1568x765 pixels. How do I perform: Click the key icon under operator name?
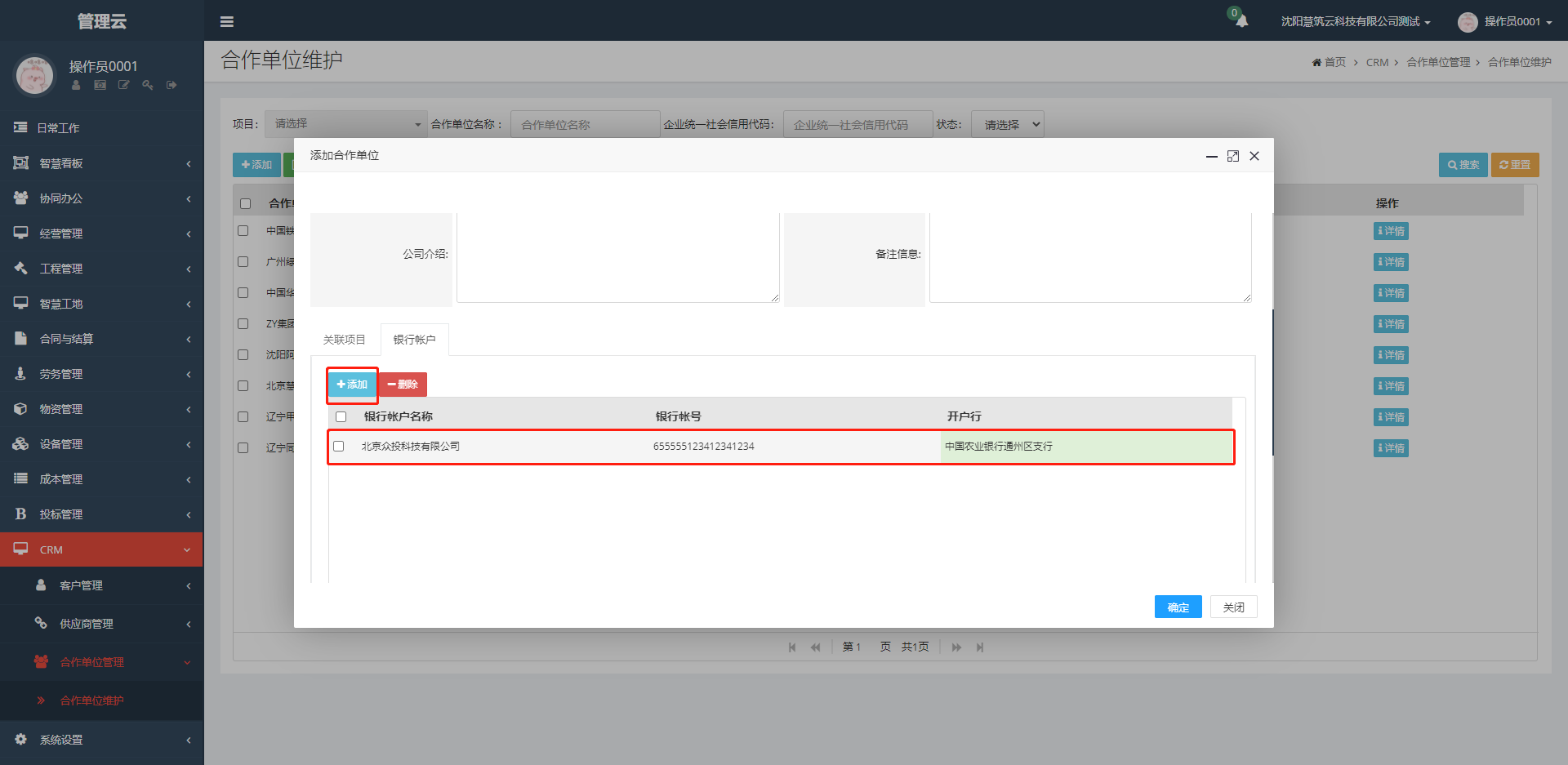pyautogui.click(x=148, y=85)
